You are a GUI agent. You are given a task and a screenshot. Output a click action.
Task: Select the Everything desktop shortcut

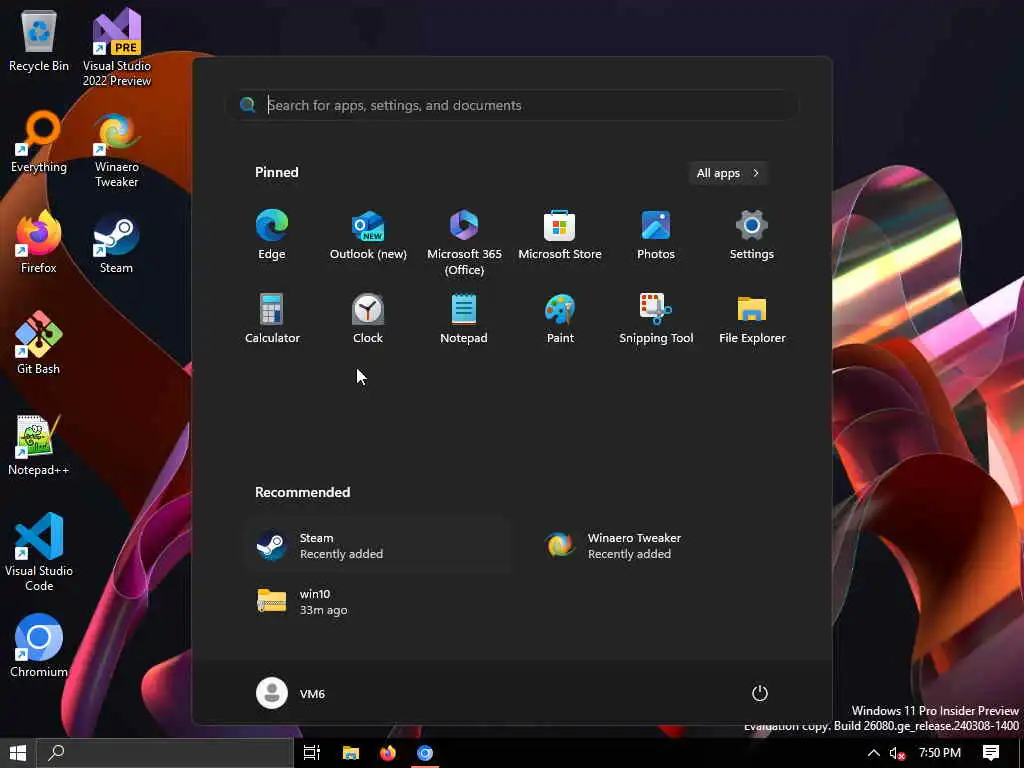[39, 142]
